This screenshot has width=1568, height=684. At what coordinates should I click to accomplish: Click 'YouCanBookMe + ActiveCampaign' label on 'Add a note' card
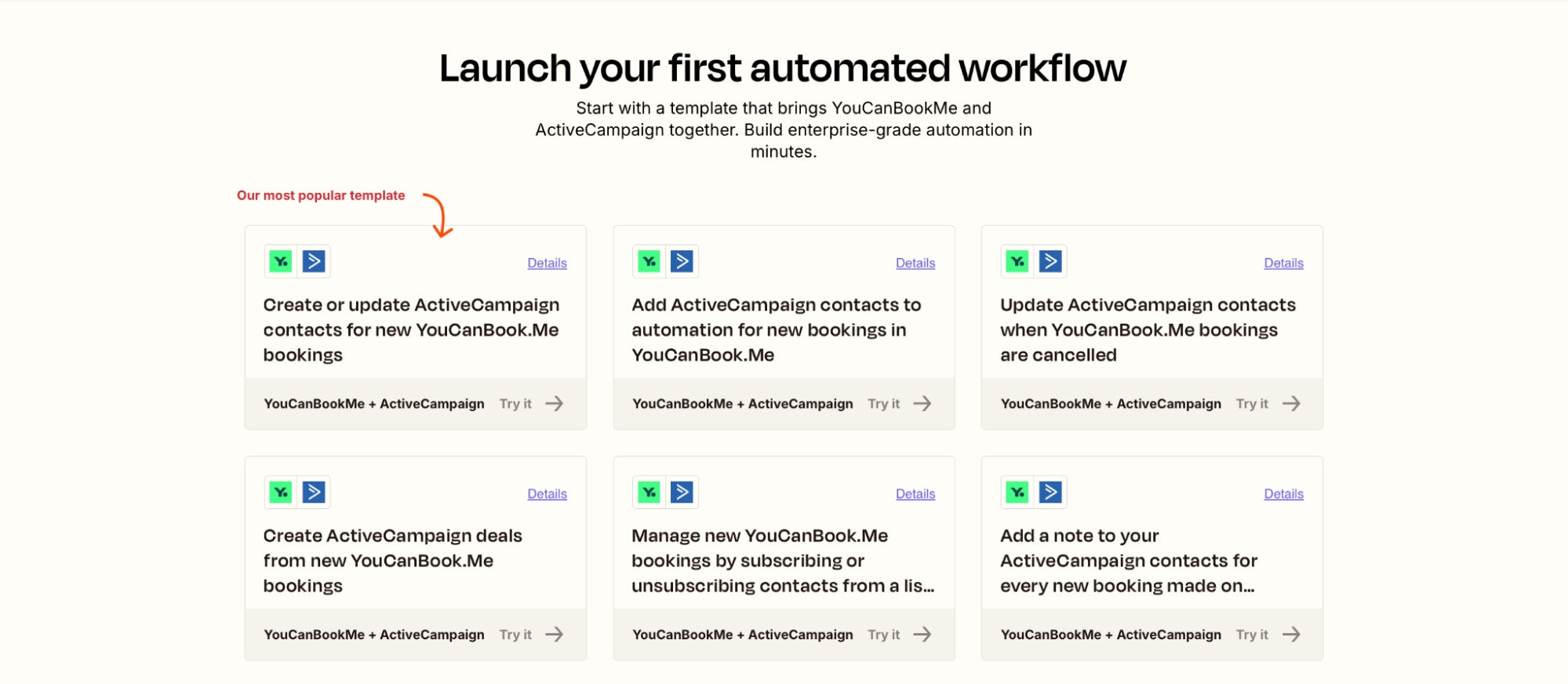1111,634
